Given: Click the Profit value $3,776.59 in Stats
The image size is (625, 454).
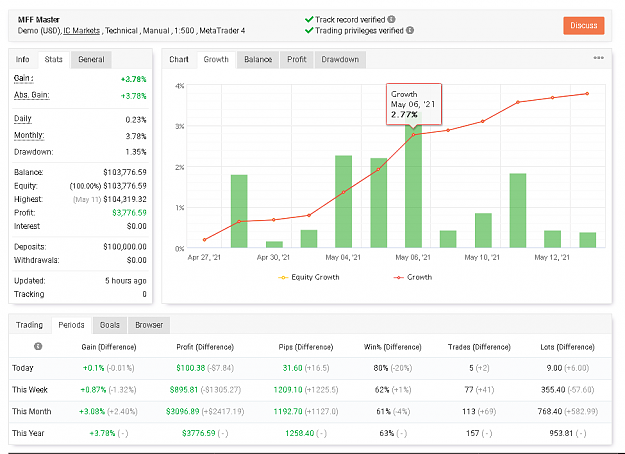Looking at the screenshot, I should 129,213.
